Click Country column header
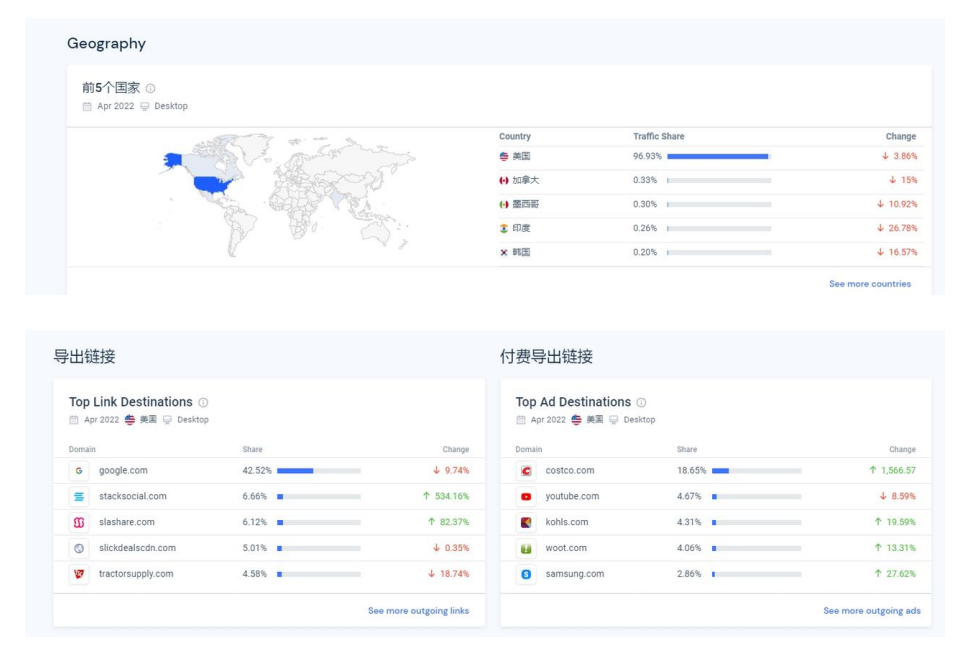Screen dimensions: 977x650 (515, 136)
